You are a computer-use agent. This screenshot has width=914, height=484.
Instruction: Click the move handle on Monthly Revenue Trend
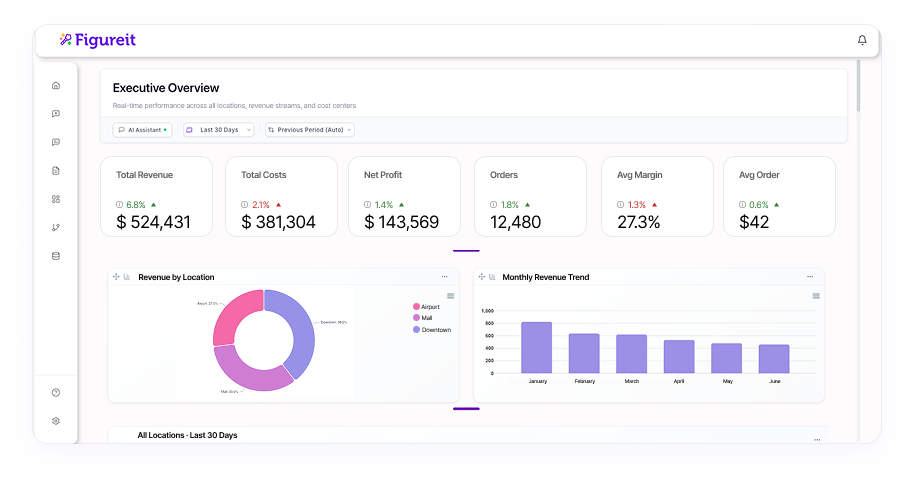[x=481, y=277]
